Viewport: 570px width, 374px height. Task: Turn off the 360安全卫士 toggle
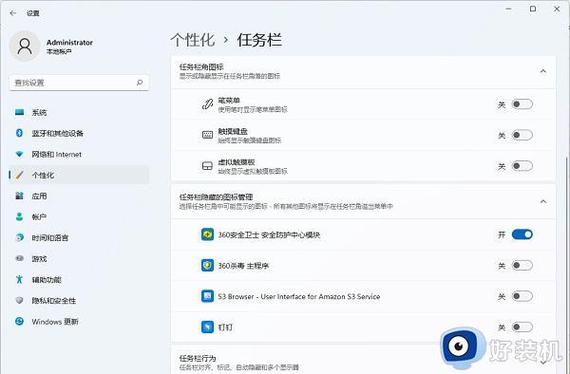(522, 234)
